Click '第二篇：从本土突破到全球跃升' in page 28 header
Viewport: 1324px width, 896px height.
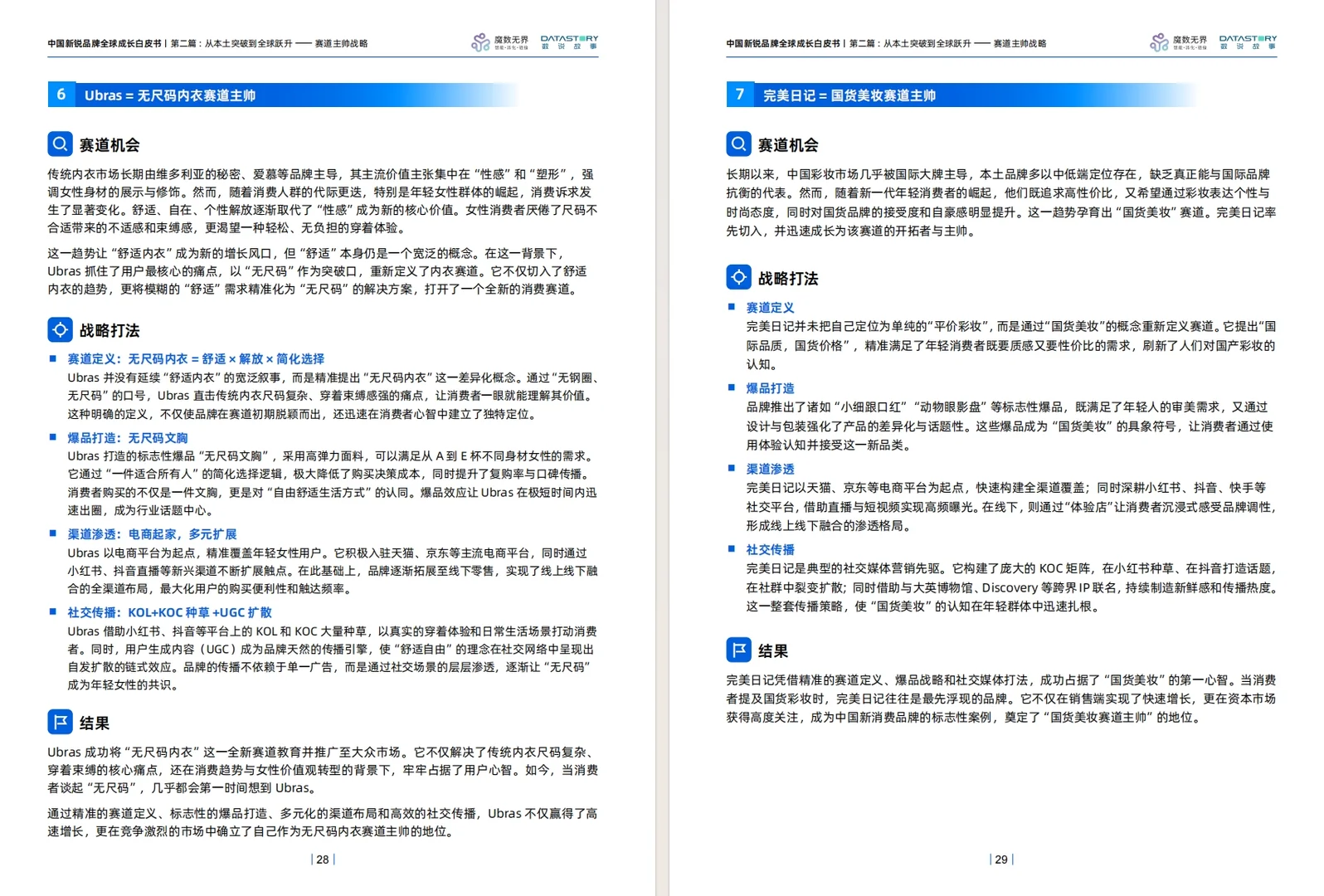[x=231, y=43]
